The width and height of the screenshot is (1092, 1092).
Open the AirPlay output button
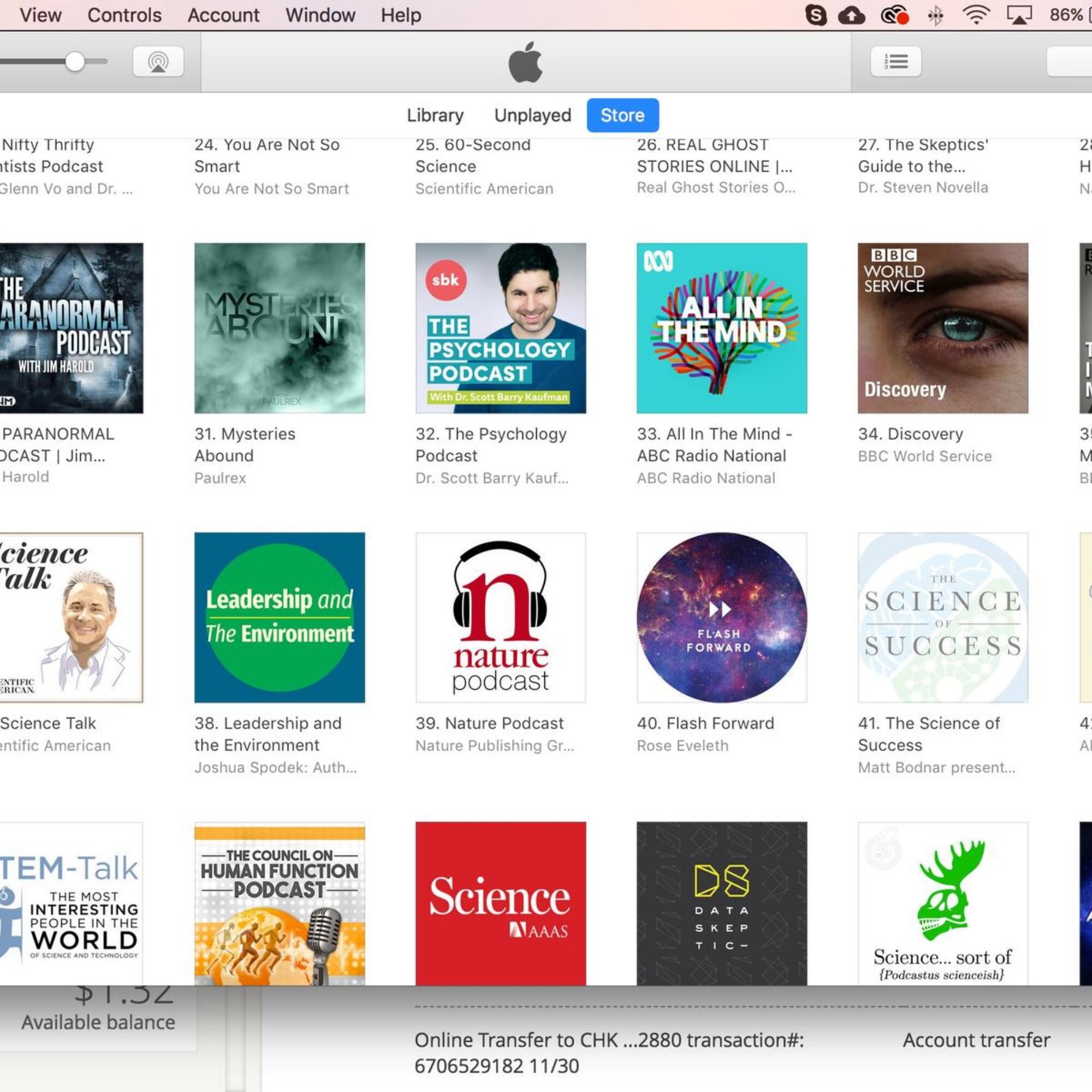point(158,61)
